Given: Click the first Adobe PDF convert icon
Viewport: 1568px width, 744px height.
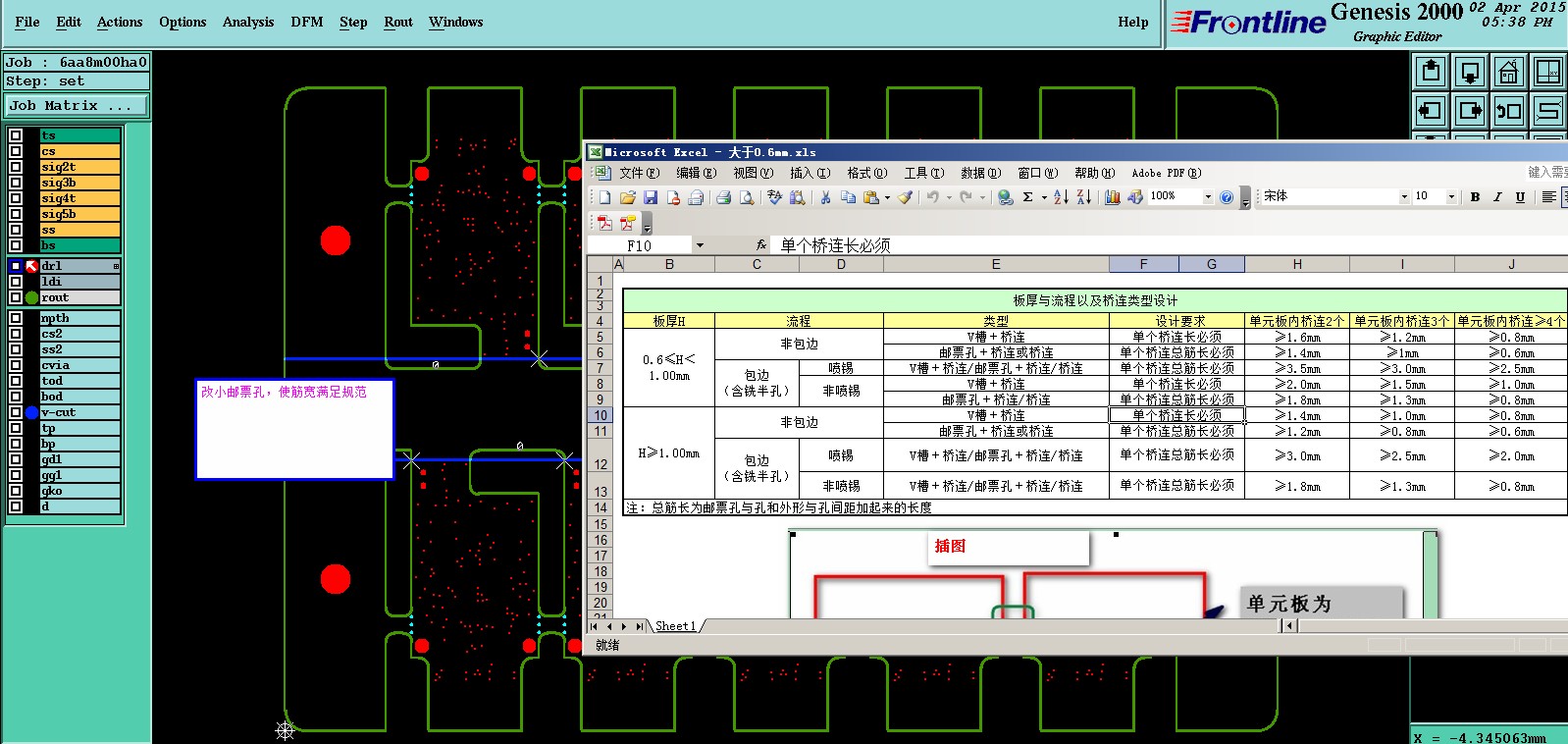Looking at the screenshot, I should tap(604, 223).
